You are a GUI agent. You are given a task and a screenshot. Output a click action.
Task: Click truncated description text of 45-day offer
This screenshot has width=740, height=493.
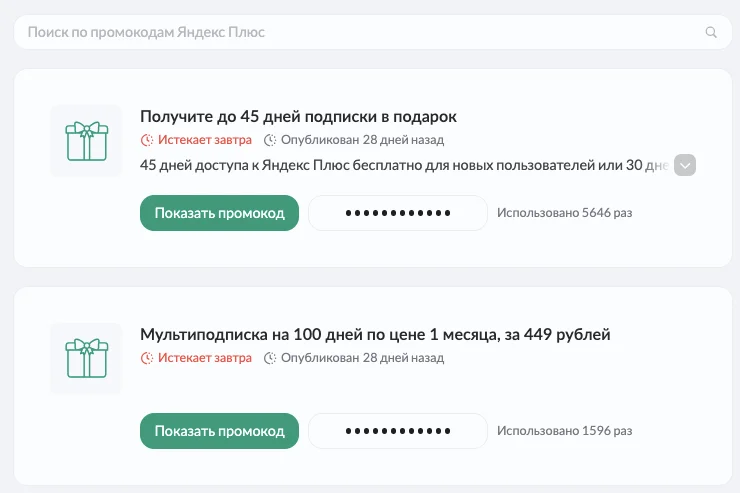[400, 165]
